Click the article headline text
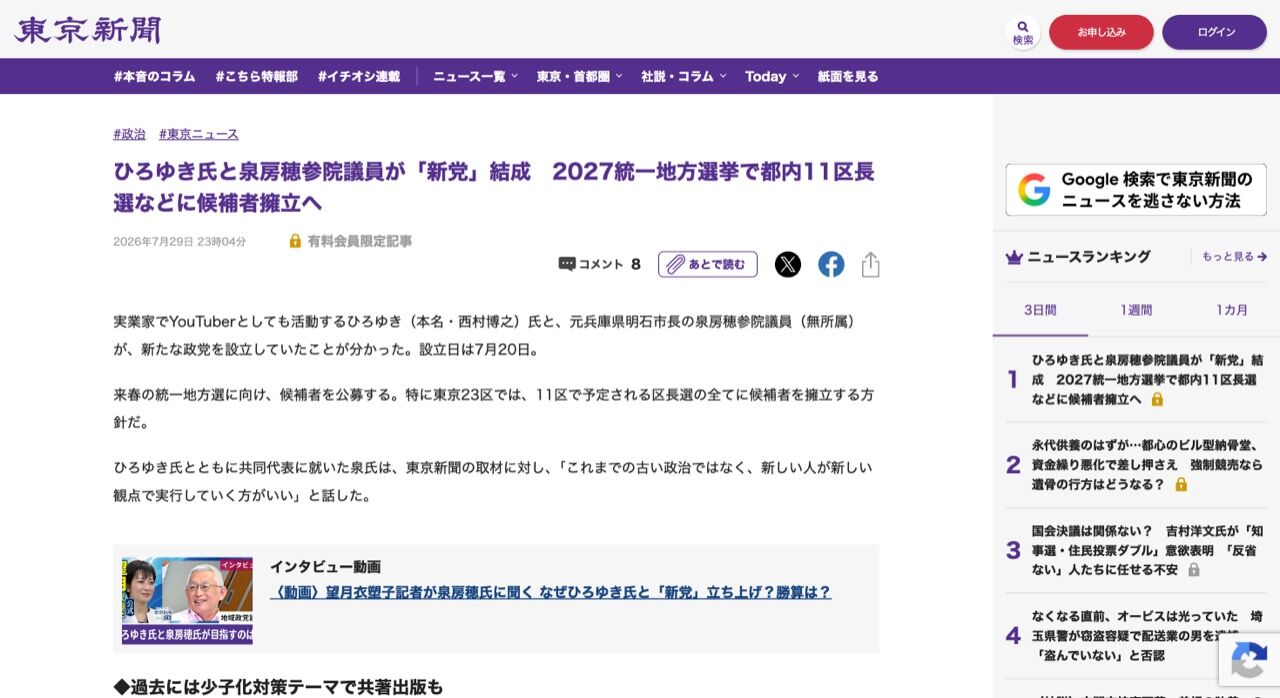Viewport: 1280px width, 698px height. pos(494,187)
